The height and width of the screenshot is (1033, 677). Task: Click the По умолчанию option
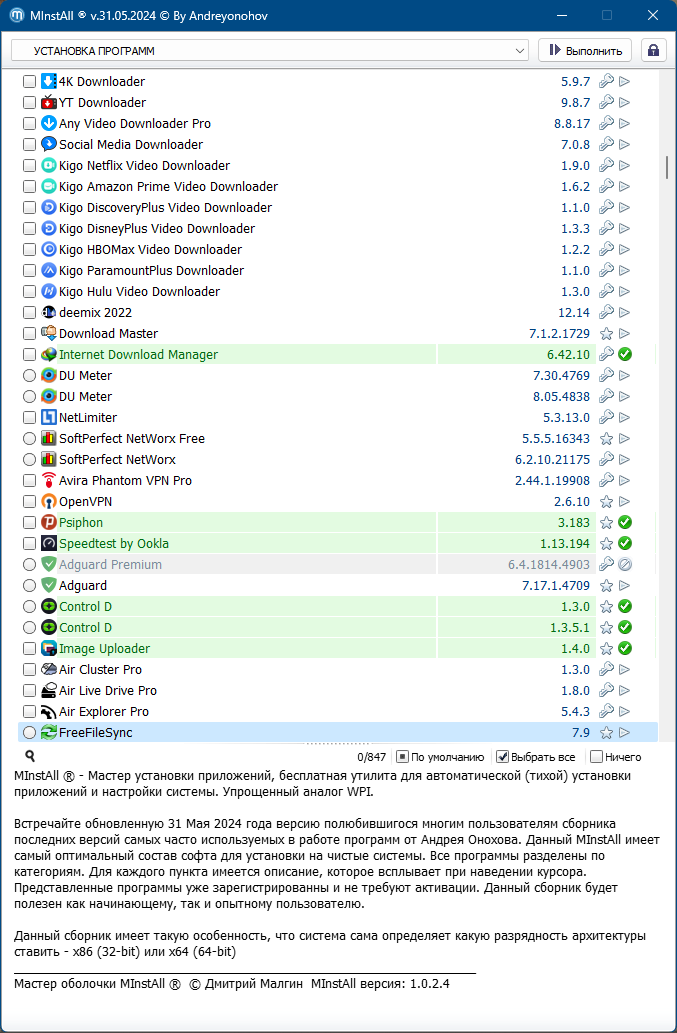[x=441, y=757]
